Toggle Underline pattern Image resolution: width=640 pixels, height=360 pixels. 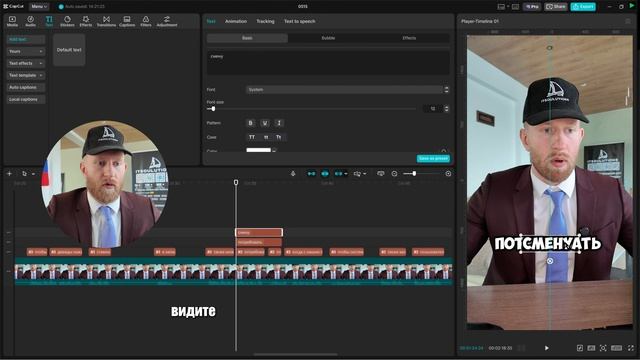265,123
